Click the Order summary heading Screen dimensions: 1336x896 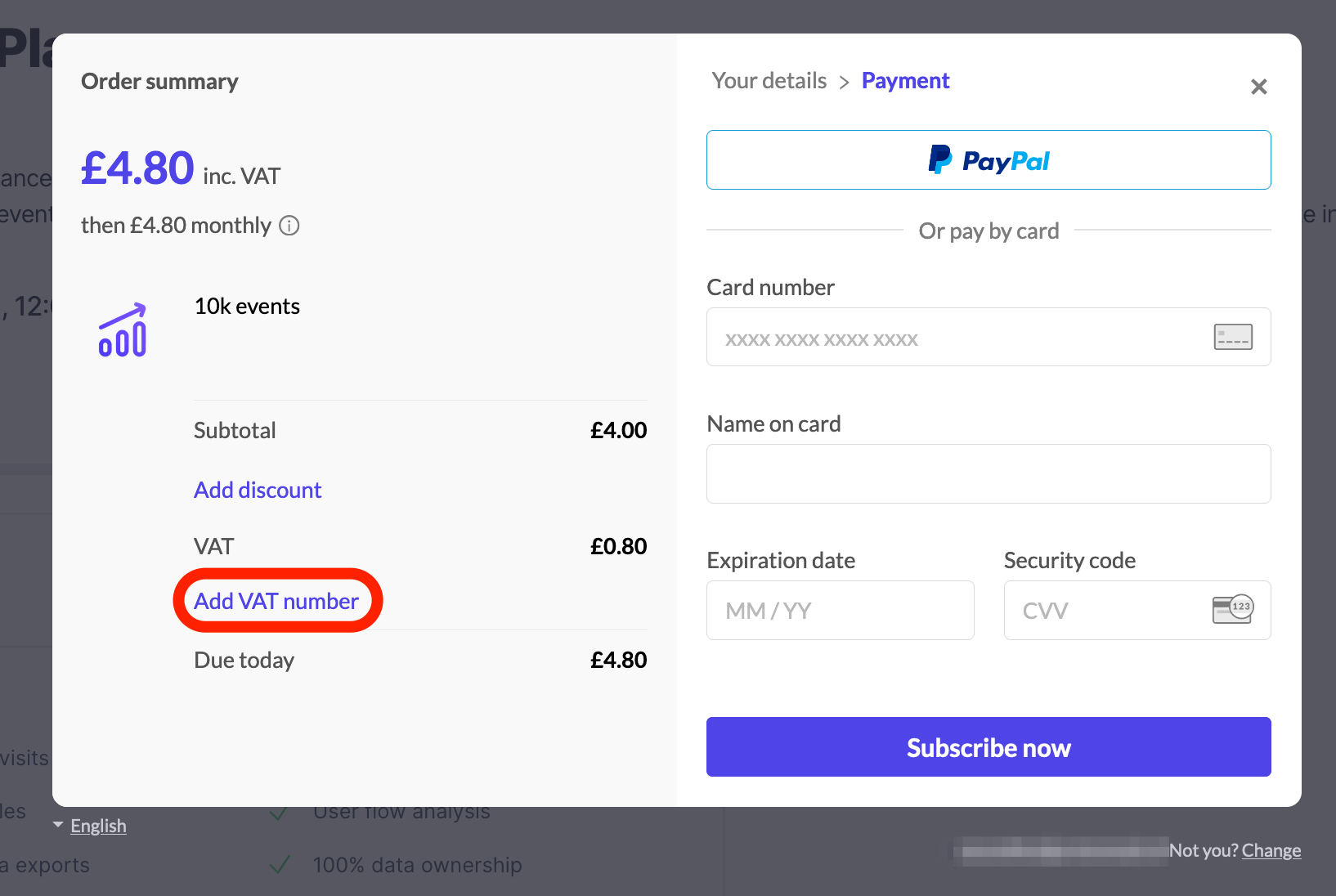[159, 82]
